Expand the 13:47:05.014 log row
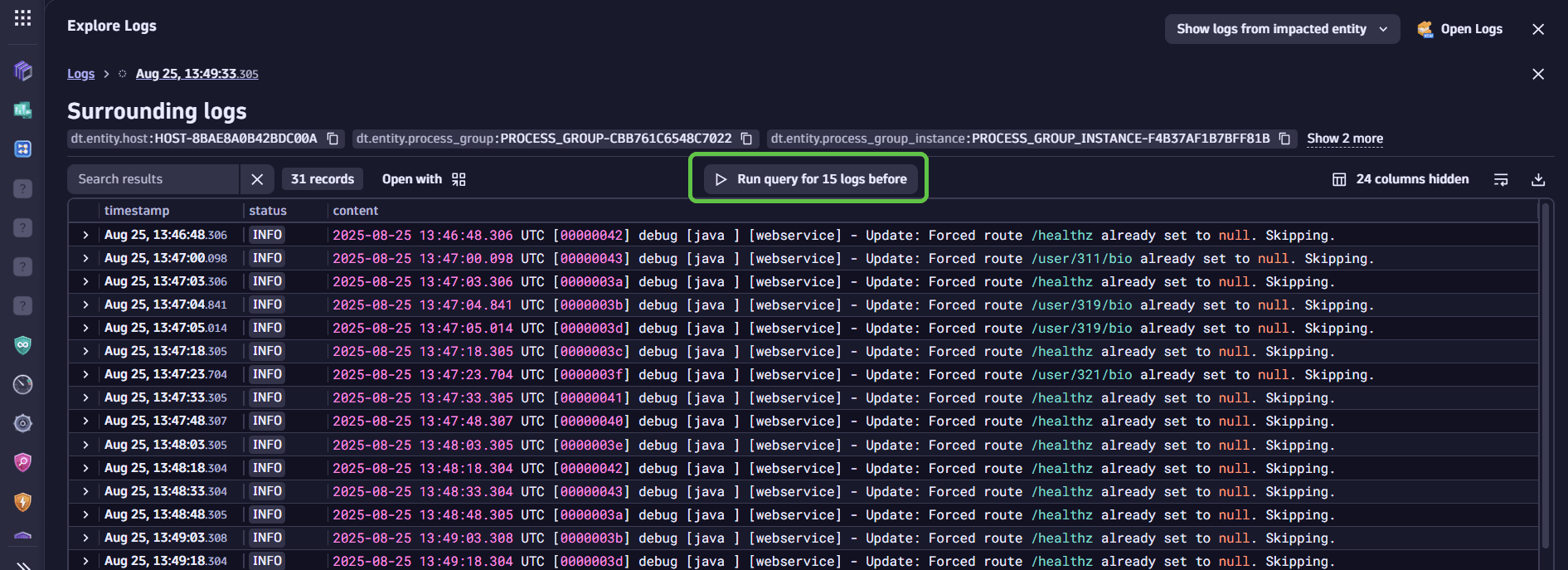1568x570 pixels. tap(85, 328)
